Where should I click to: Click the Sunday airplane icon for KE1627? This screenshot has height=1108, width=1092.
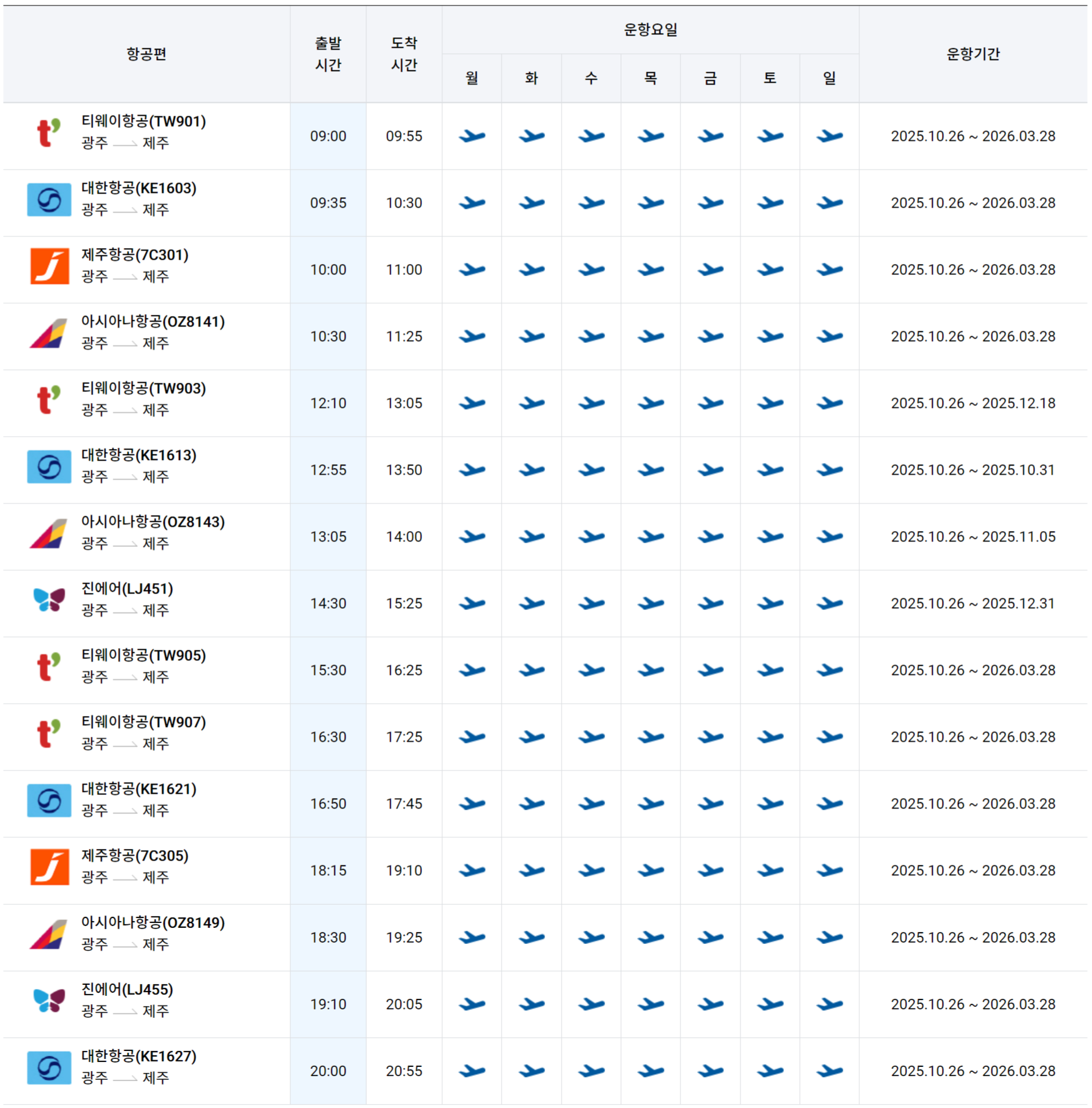point(829,1071)
